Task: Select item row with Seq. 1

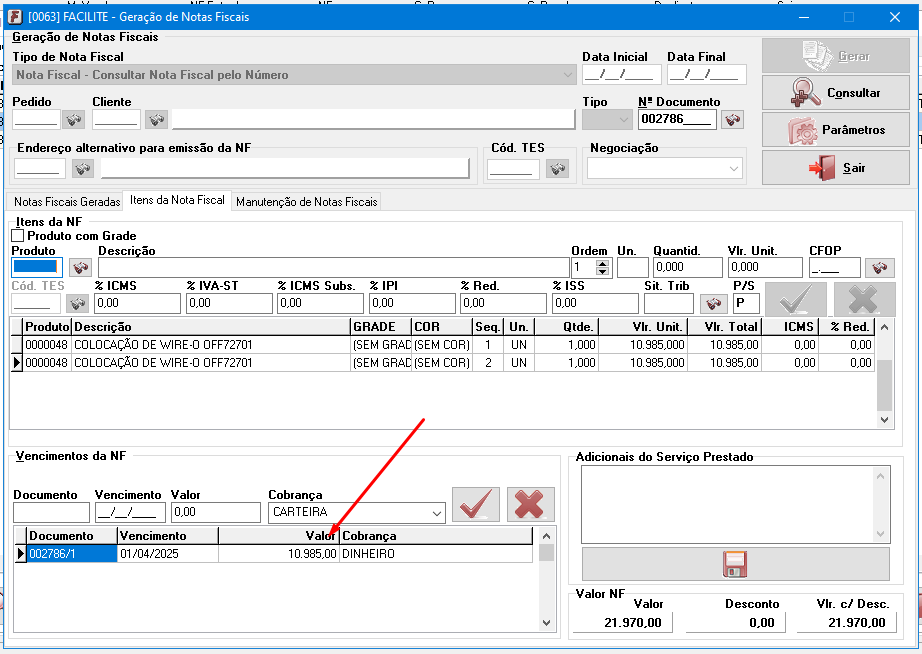Action: click(x=442, y=345)
